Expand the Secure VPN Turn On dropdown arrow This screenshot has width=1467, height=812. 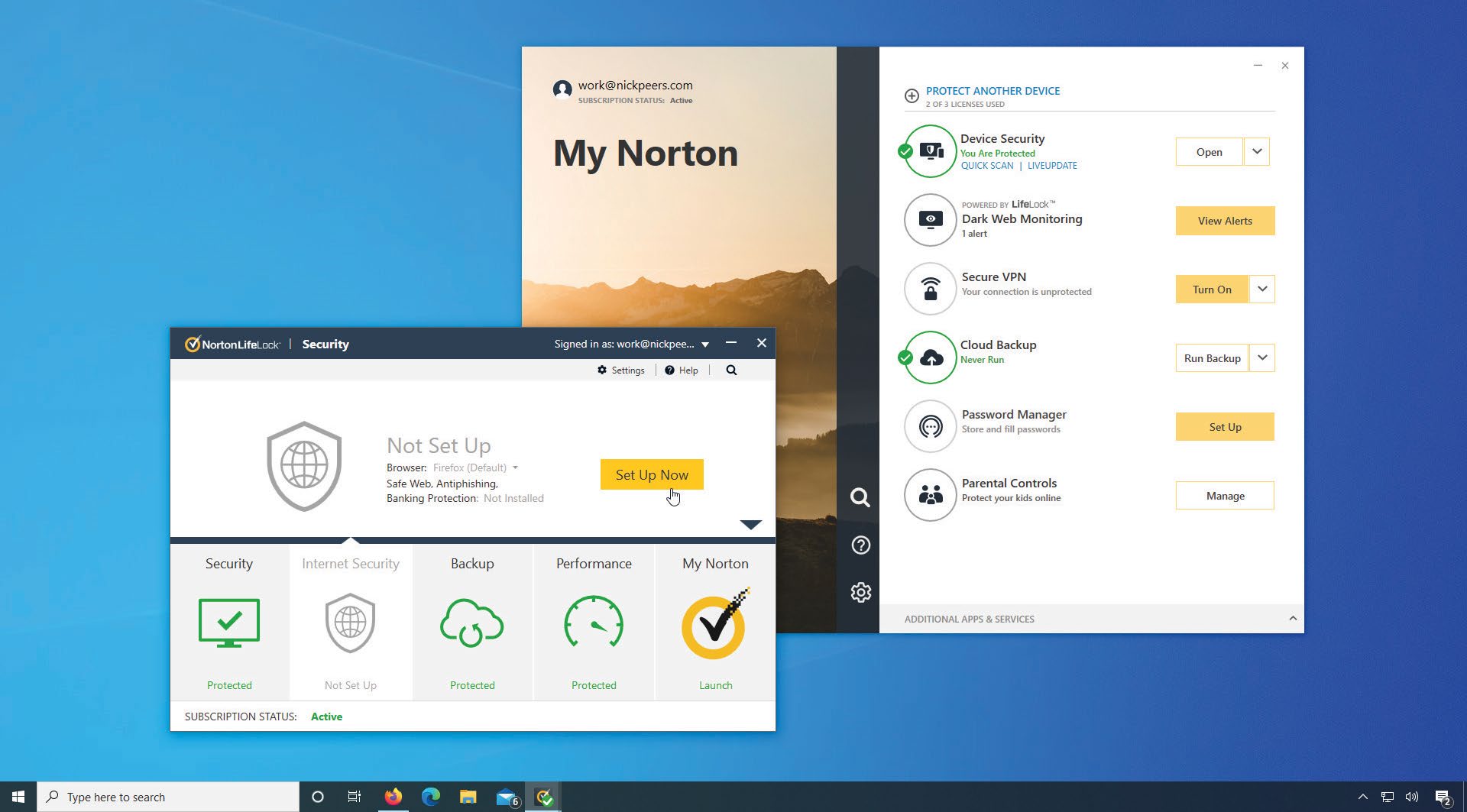[1262, 289]
